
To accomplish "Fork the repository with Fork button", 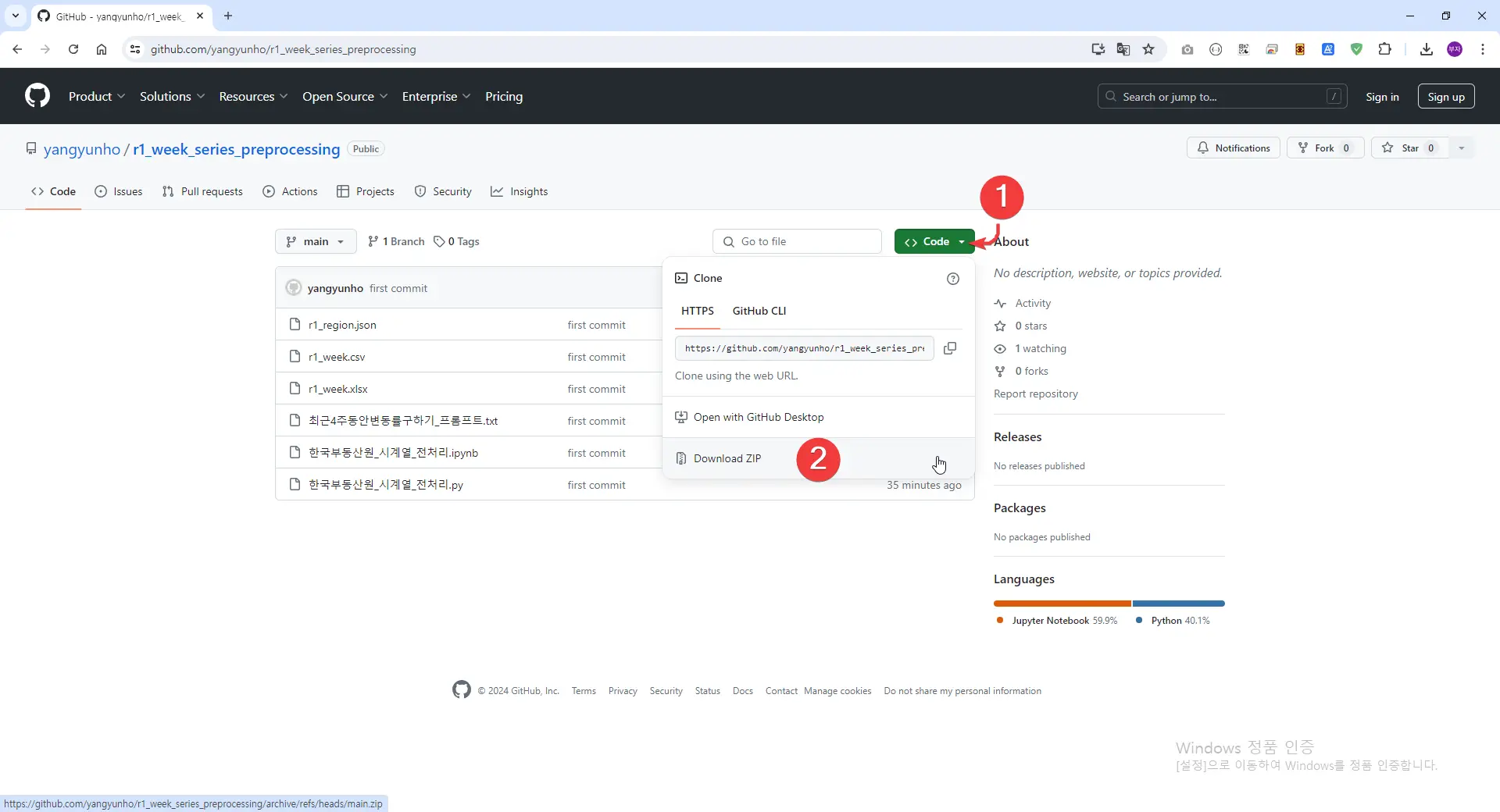I will pos(1325,148).
